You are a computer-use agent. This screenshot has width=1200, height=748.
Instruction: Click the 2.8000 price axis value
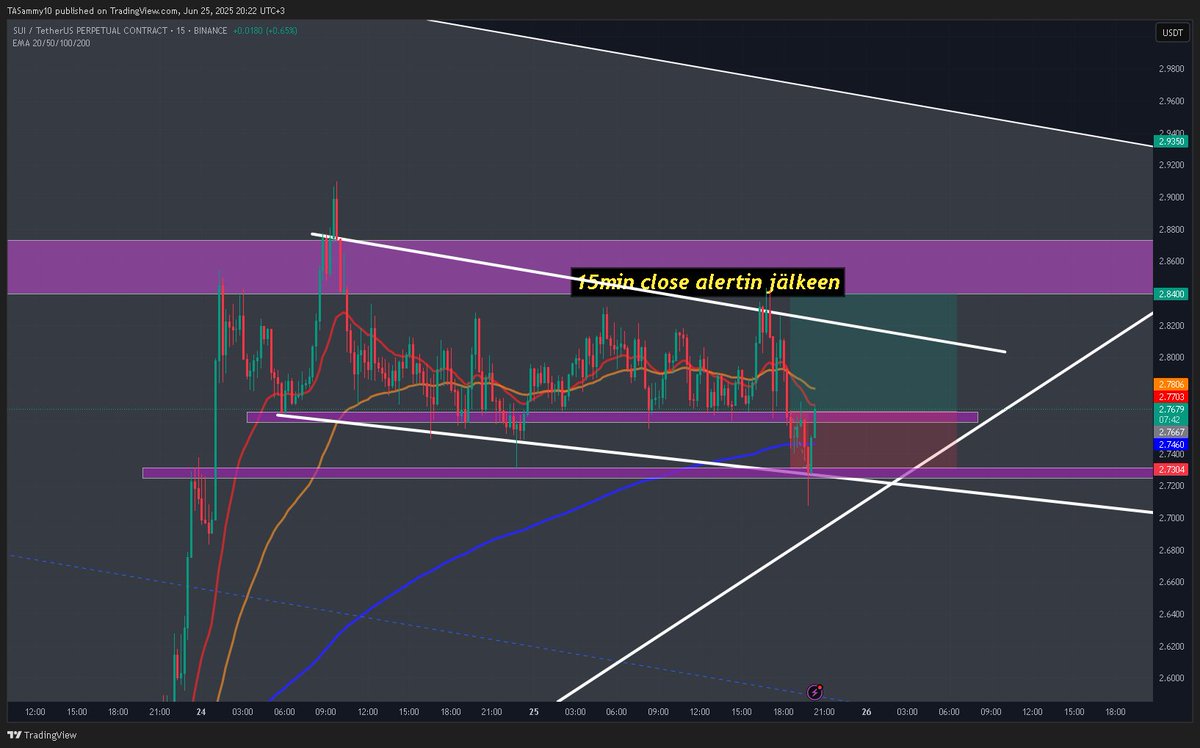click(1172, 357)
